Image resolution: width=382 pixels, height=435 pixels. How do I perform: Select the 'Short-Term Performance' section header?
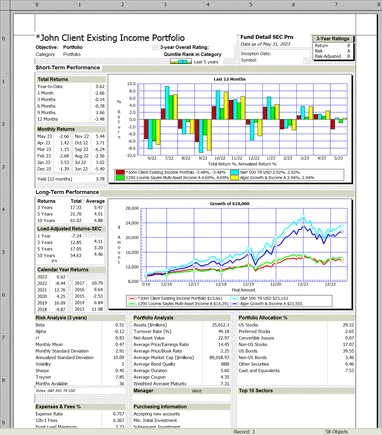(x=68, y=67)
